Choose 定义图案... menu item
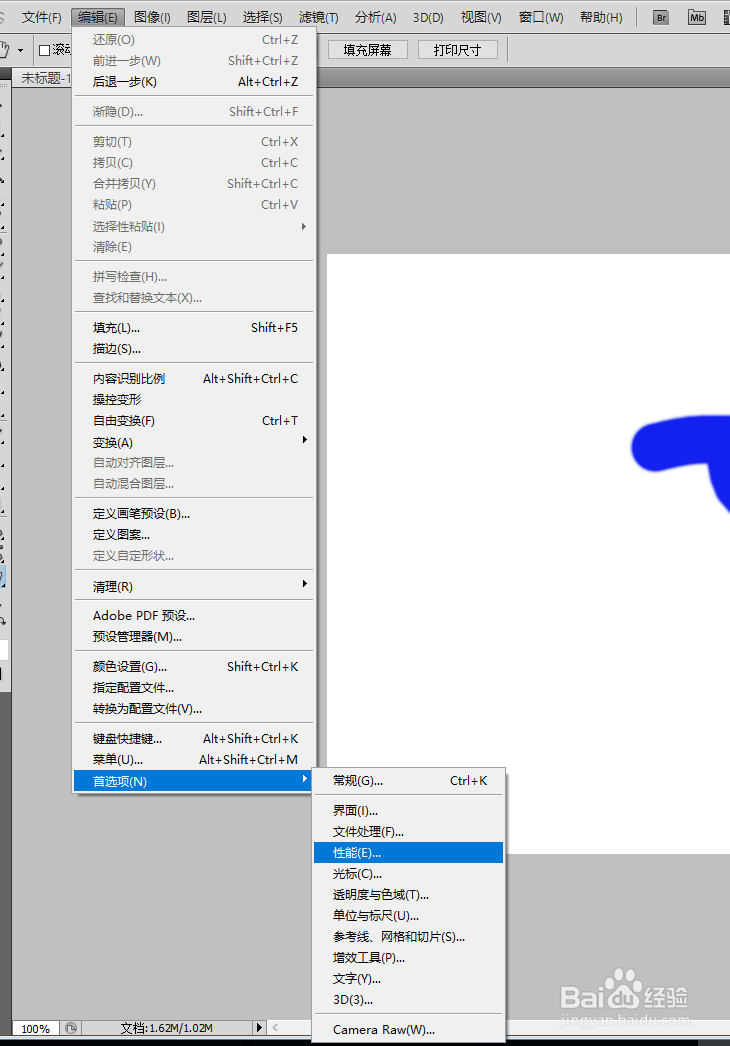 point(194,535)
